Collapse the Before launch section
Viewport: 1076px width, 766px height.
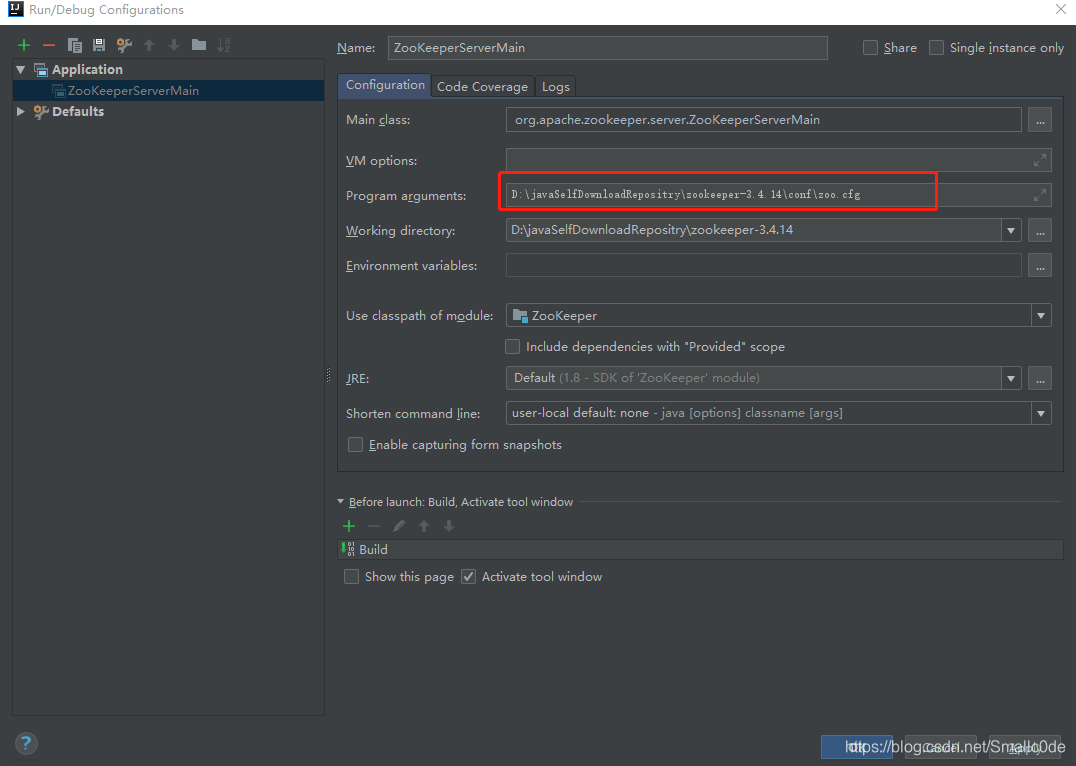(x=340, y=502)
